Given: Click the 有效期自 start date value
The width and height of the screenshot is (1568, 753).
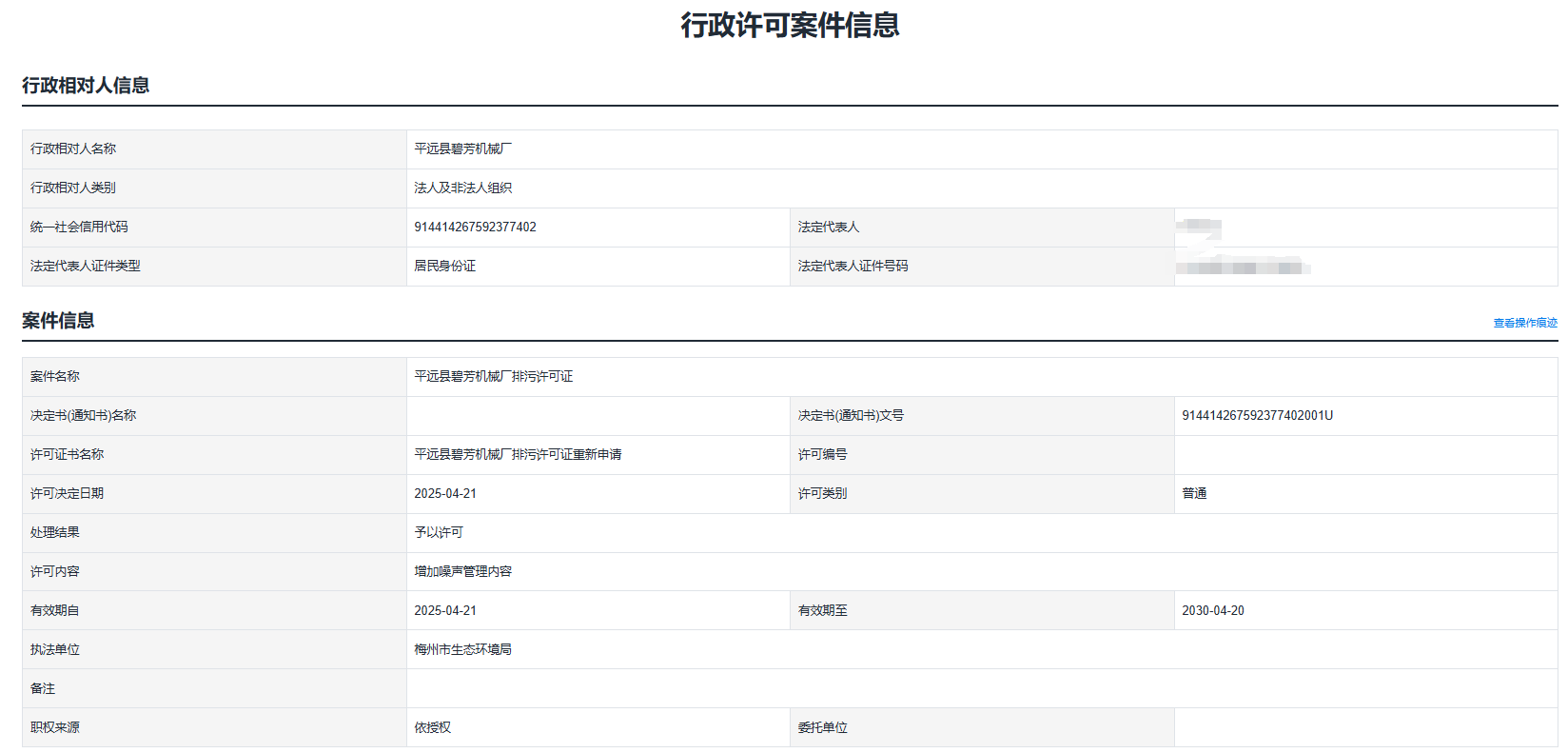Looking at the screenshot, I should (x=445, y=611).
